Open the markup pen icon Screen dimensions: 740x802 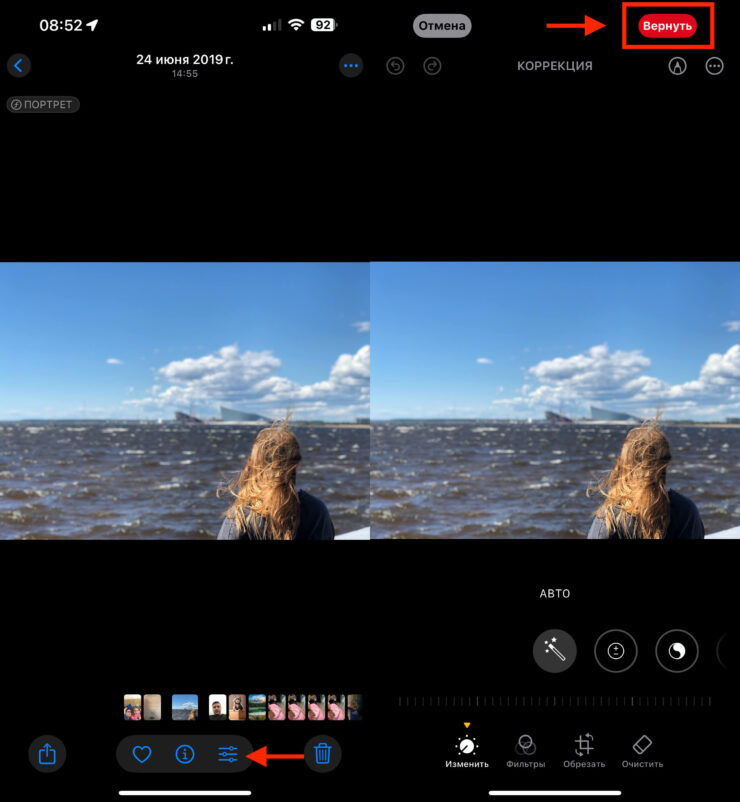[x=678, y=66]
